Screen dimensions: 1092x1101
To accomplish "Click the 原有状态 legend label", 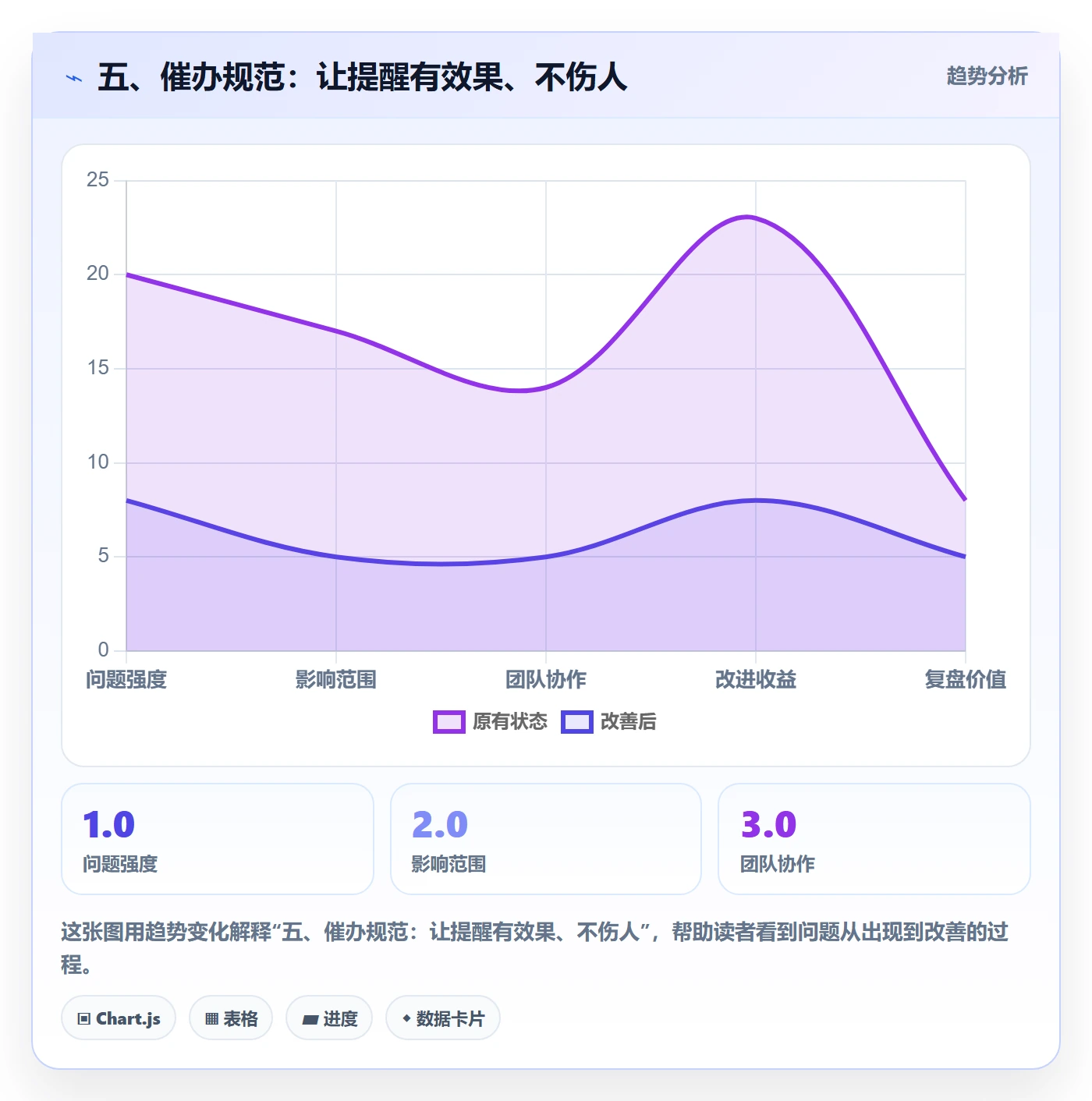I will 510,722.
